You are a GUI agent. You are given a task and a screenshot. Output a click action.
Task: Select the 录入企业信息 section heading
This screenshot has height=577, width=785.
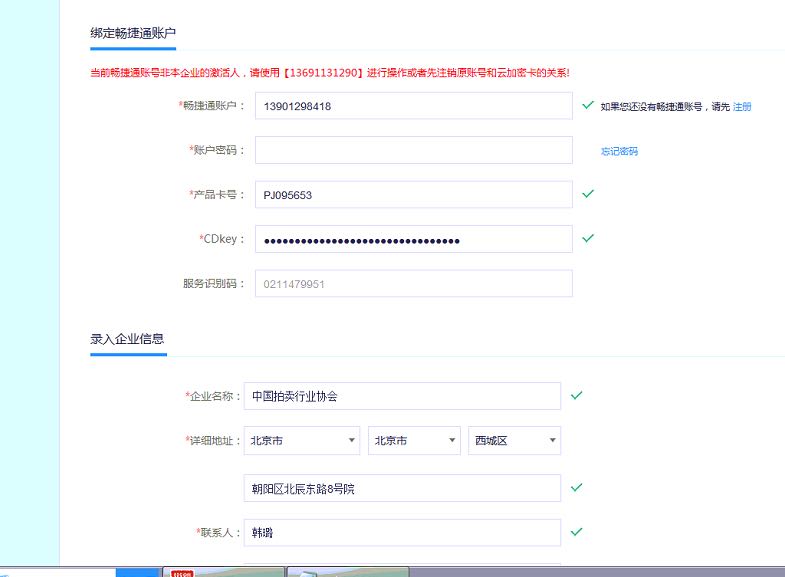tap(127, 339)
